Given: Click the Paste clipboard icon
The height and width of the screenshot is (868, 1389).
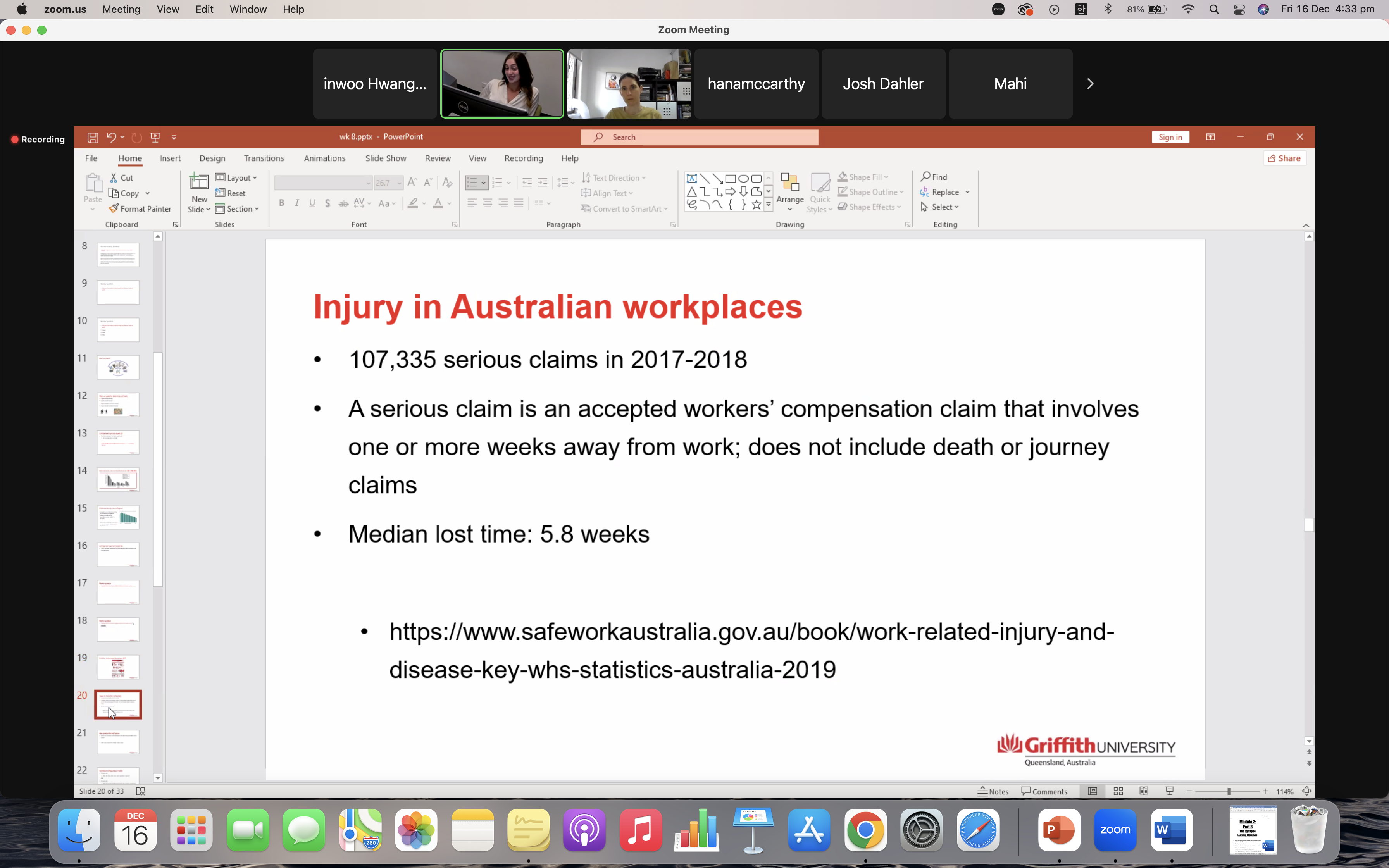Looking at the screenshot, I should 93,184.
